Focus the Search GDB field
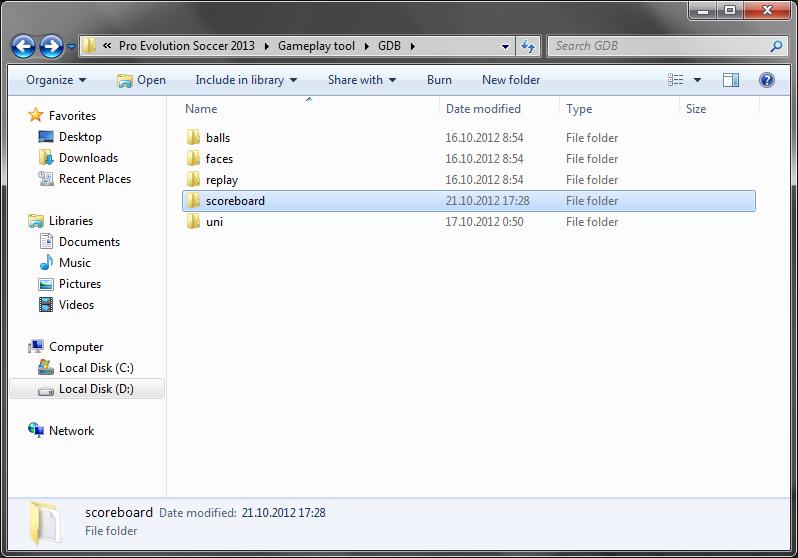The image size is (798, 558). 667,46
